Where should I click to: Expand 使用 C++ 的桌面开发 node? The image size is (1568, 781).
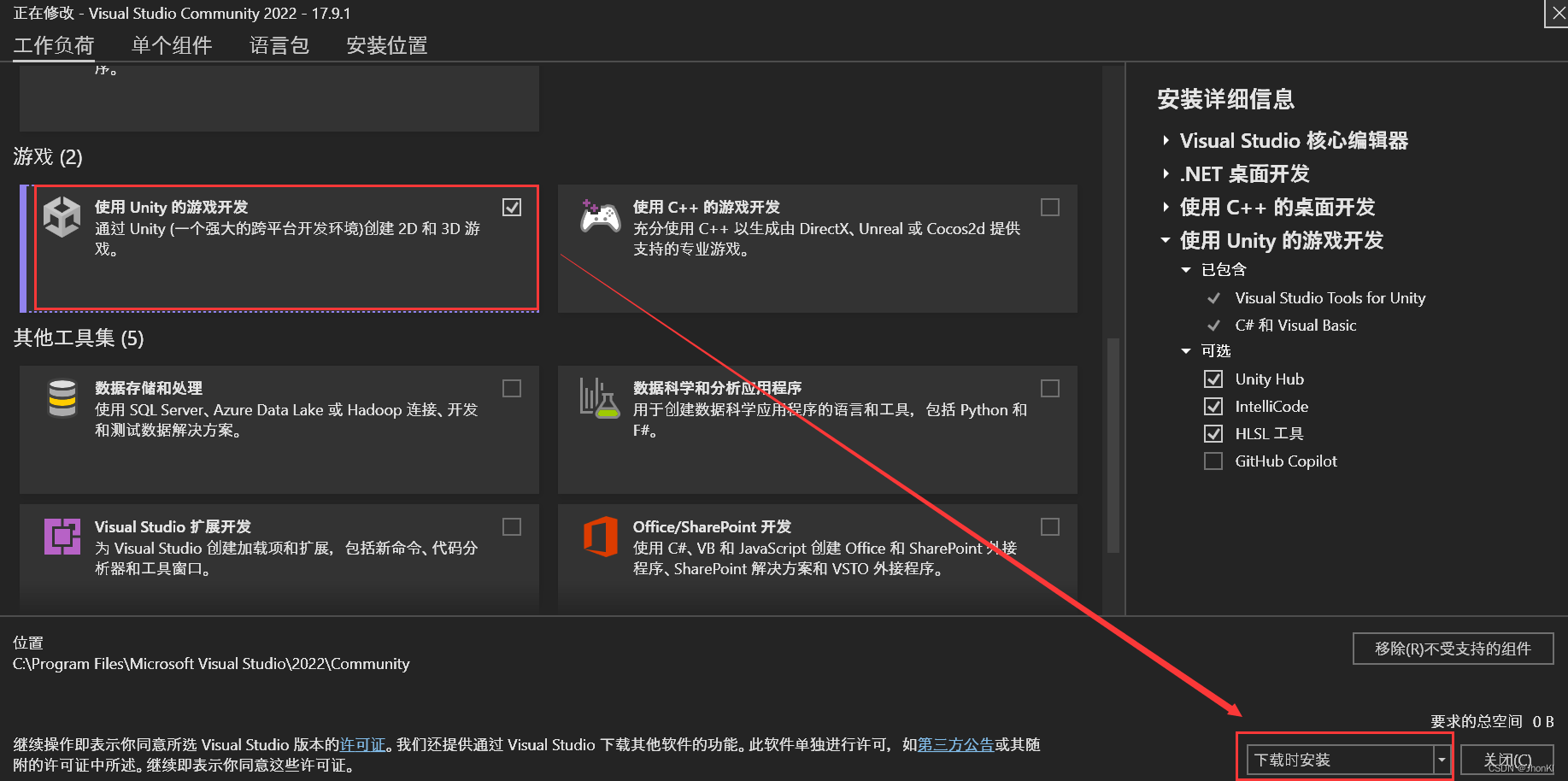pyautogui.click(x=1166, y=207)
